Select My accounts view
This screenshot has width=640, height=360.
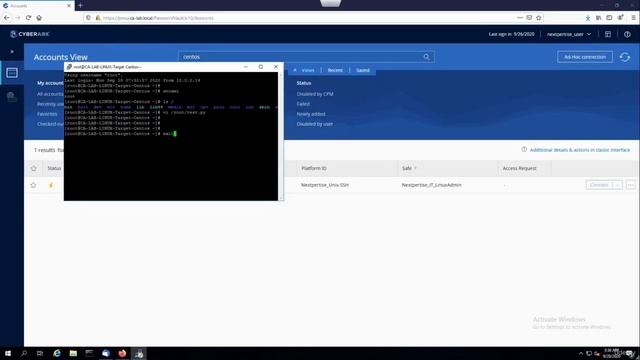pos(50,83)
